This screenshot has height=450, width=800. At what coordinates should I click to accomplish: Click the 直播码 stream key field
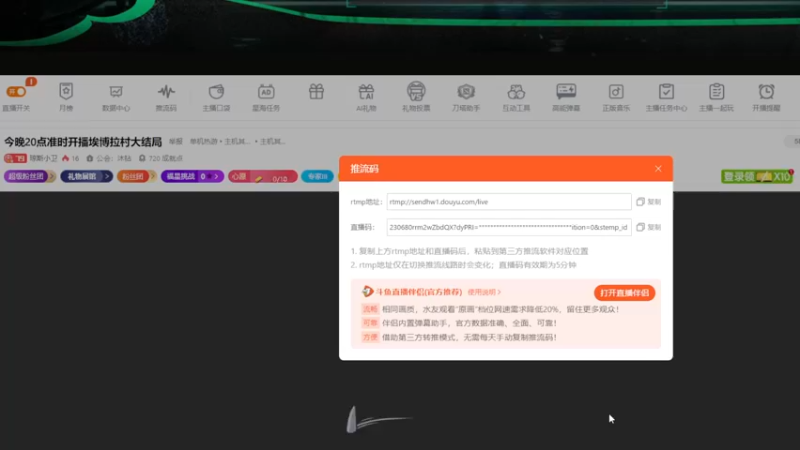509,227
